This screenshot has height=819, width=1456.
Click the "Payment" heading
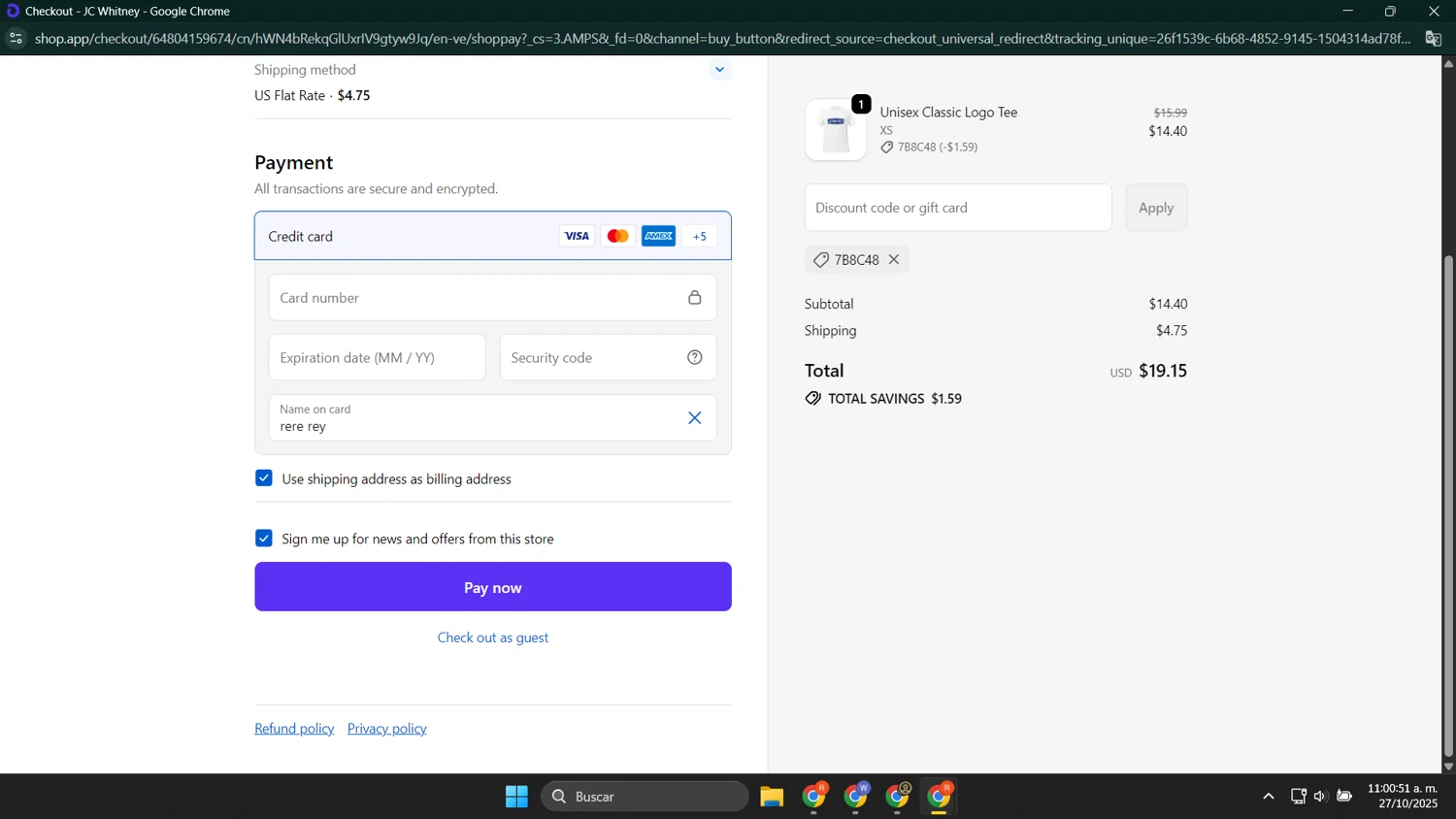tap(294, 162)
